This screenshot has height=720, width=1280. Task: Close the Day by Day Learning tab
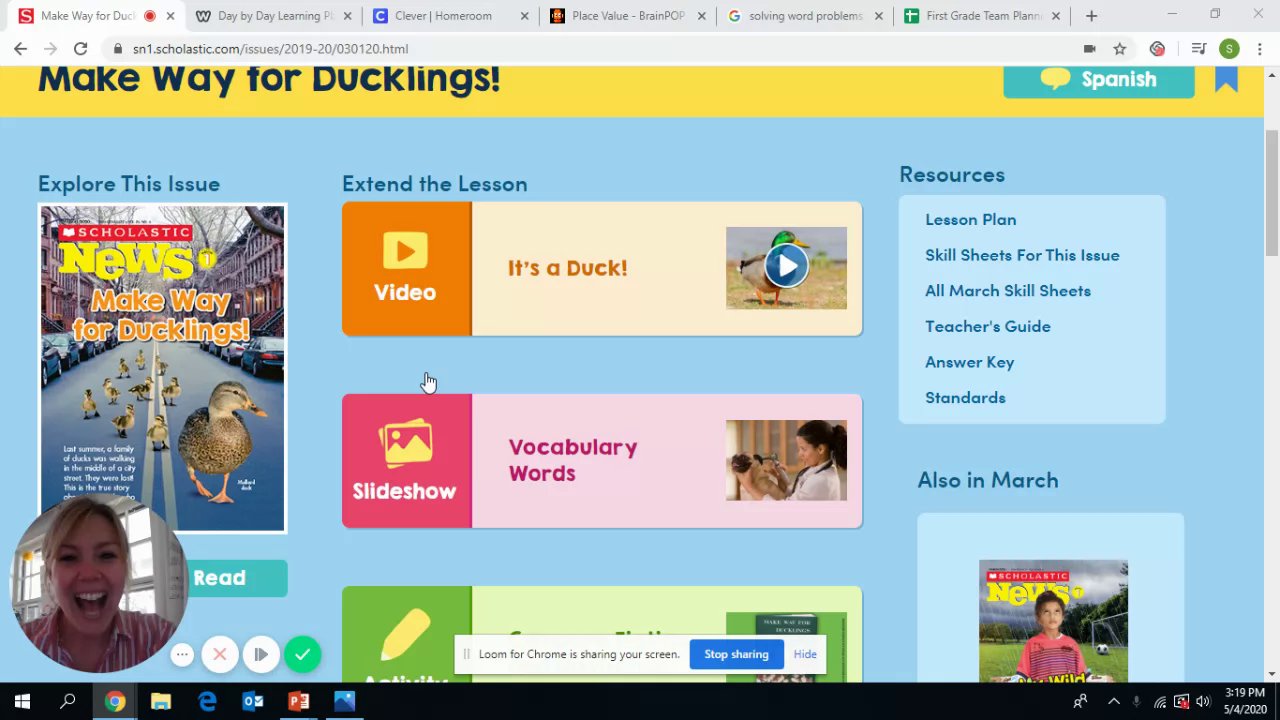click(347, 16)
